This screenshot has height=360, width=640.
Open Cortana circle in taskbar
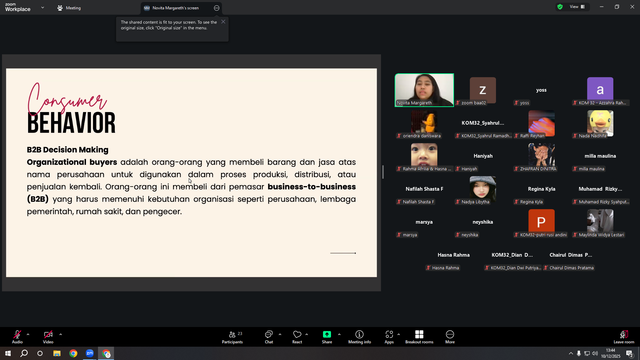pyautogui.click(x=40, y=353)
